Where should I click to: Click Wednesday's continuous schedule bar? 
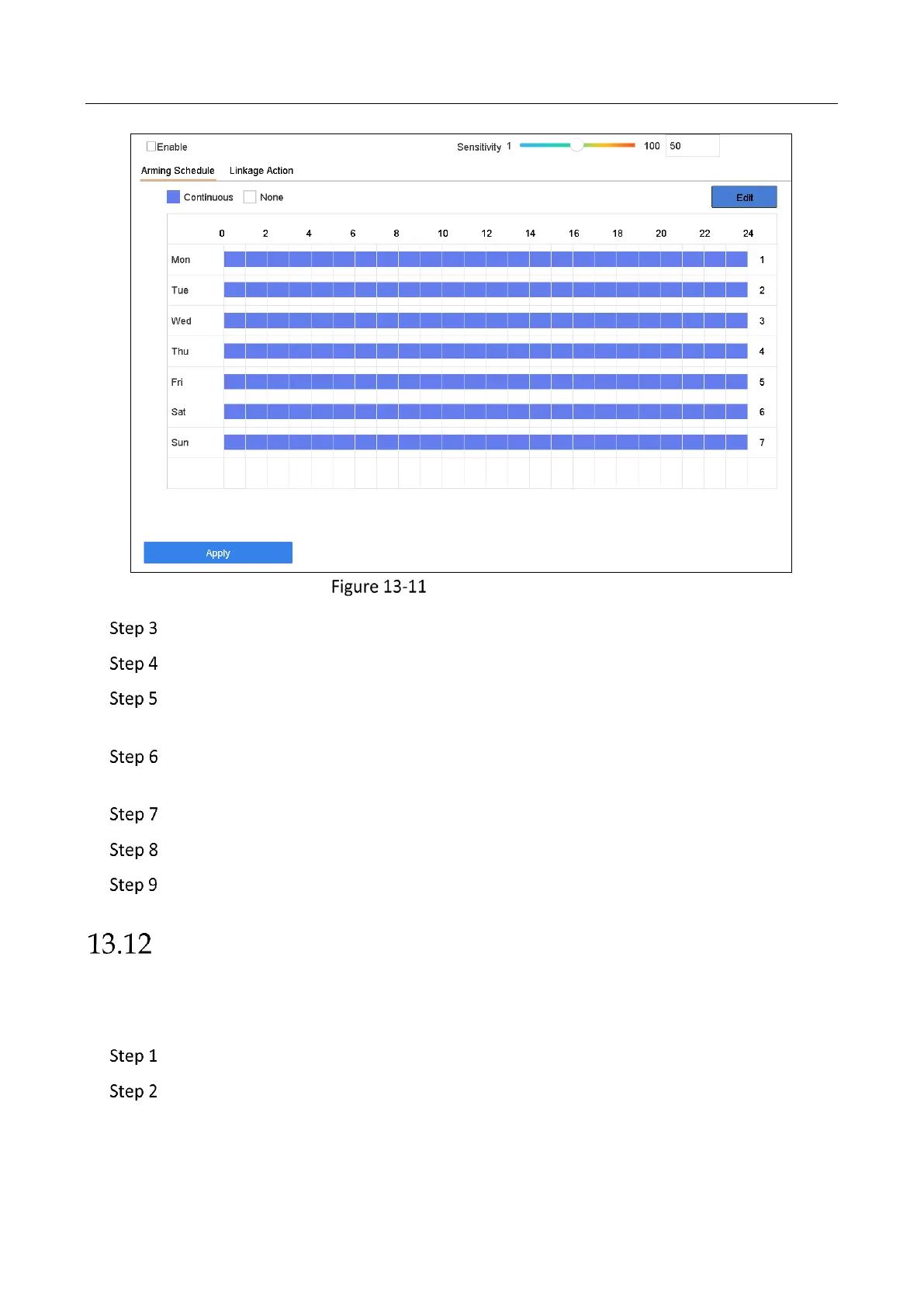(486, 321)
